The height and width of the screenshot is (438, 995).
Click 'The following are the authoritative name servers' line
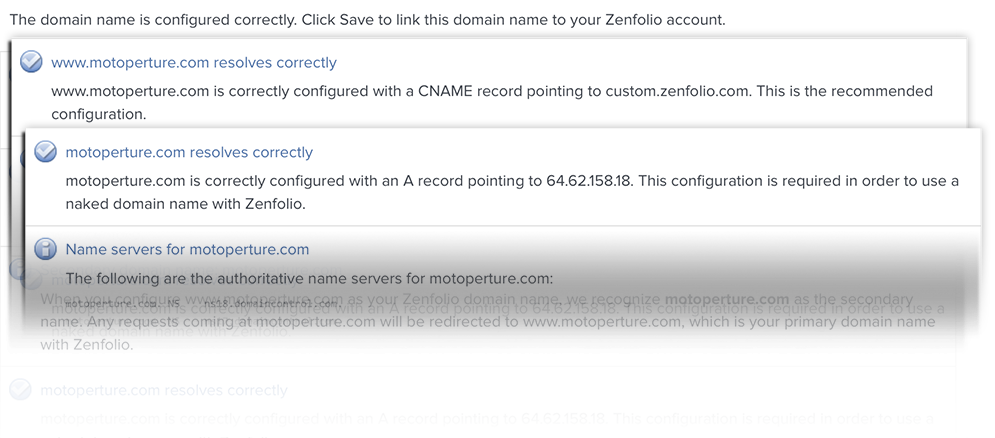310,279
